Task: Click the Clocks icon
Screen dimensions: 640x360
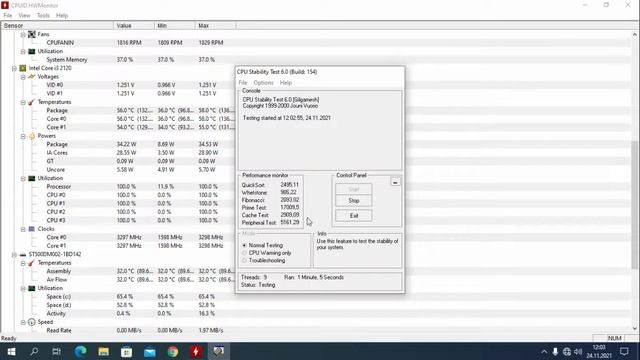Action: point(31,229)
